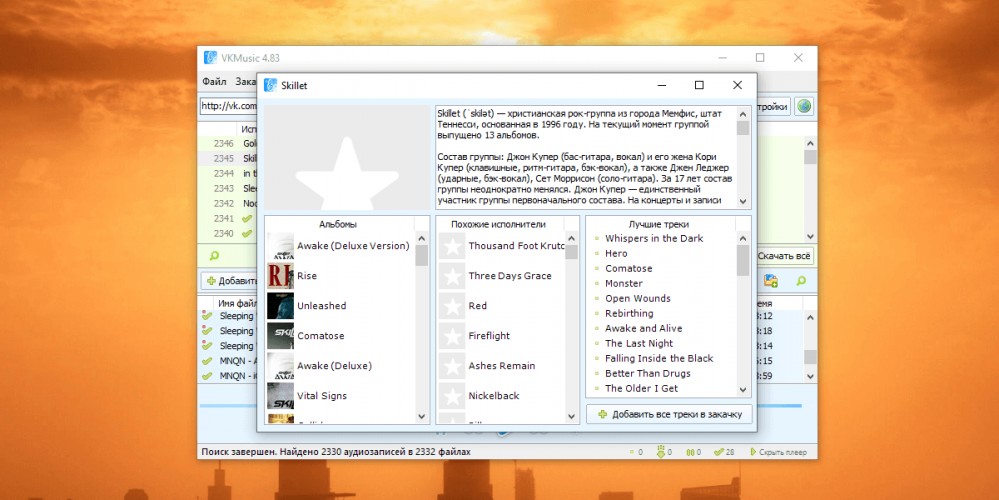The height and width of the screenshot is (500, 999).
Task: Click the albums list scroll up arrow
Action: (421, 238)
